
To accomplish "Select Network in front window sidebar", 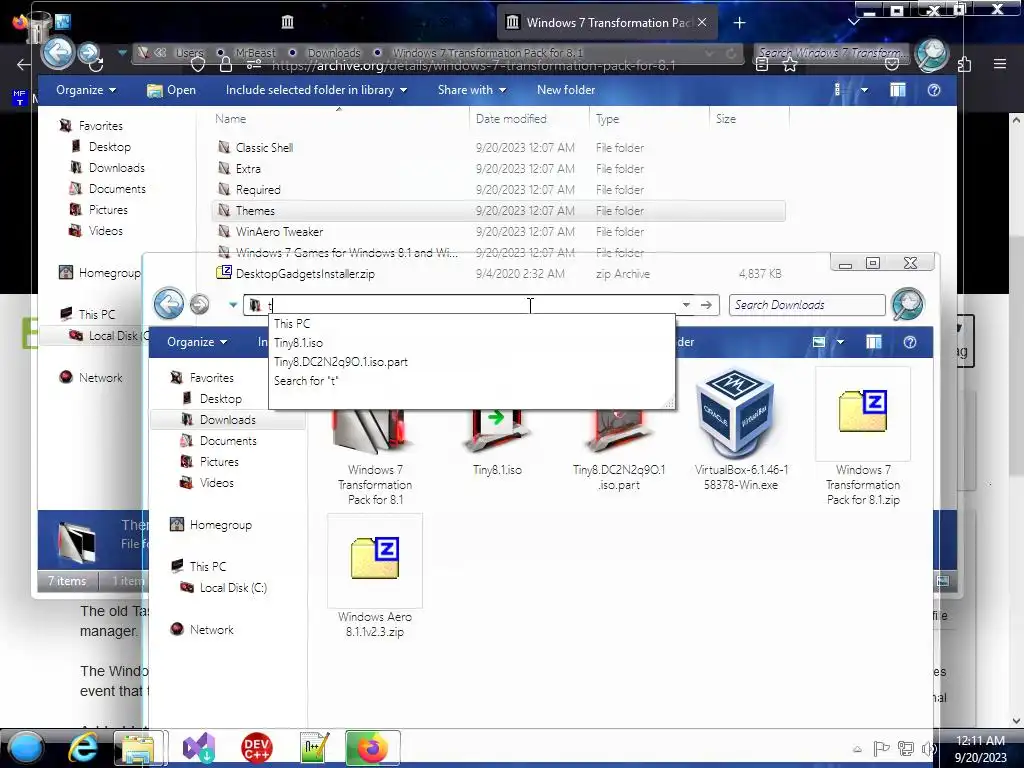I will [x=212, y=630].
